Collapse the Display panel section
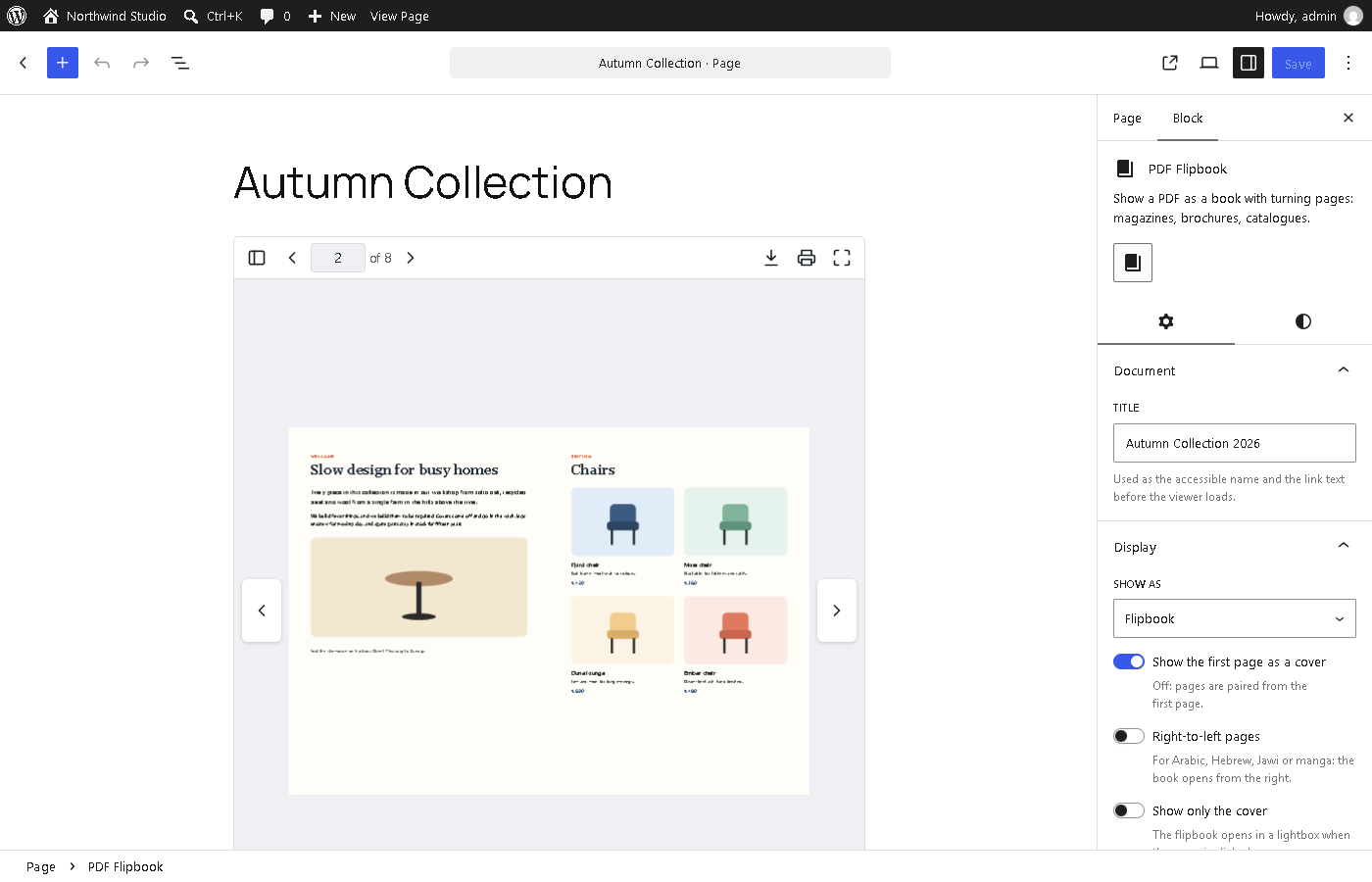Screen dimensions: 1372x882 coord(1235,547)
